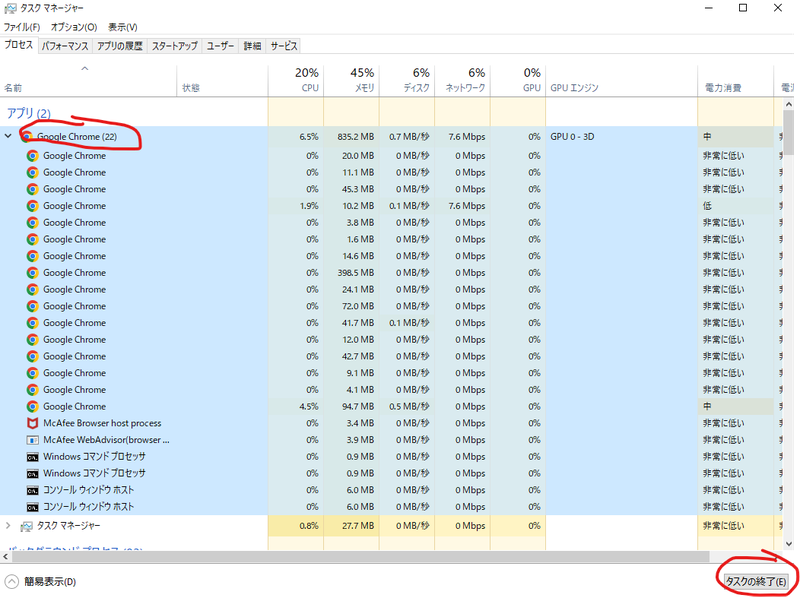
Task: Click sort arrow above 名前 column
Action: (x=85, y=68)
